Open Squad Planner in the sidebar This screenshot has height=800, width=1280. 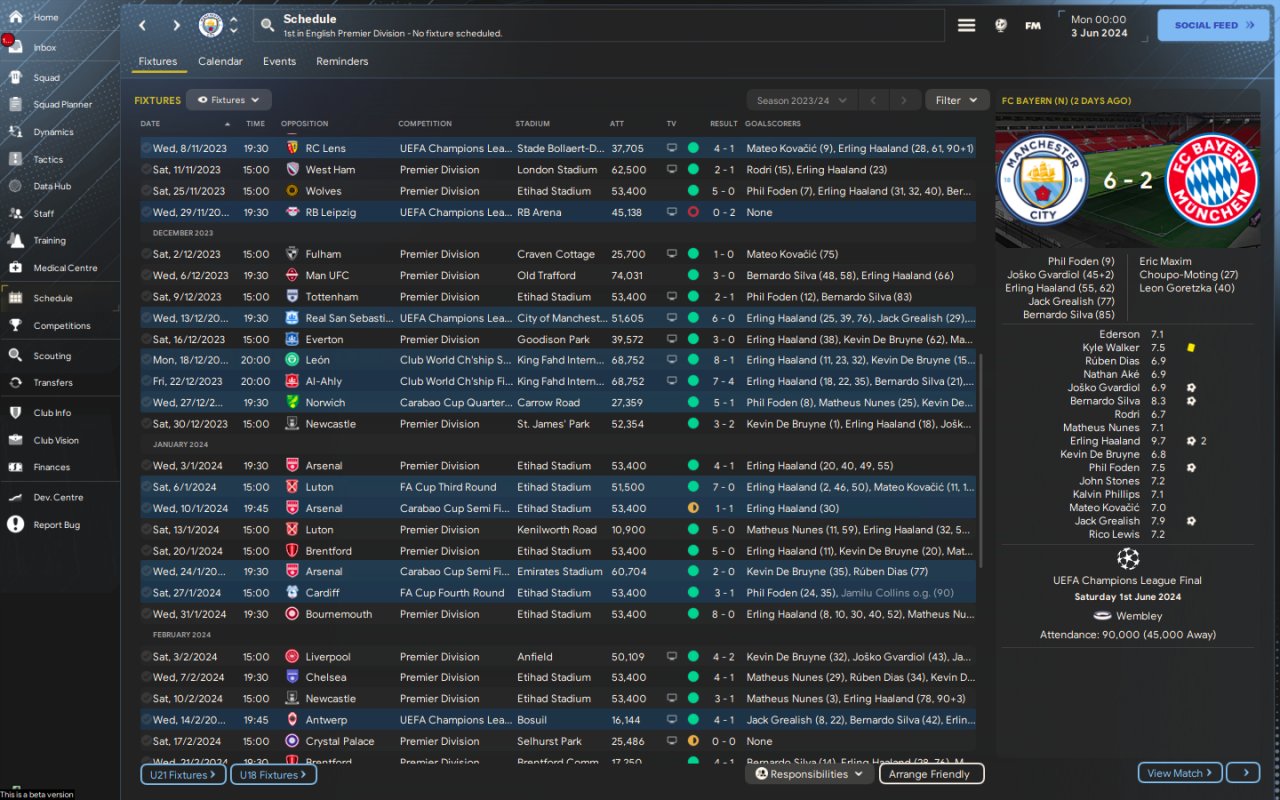[x=62, y=104]
